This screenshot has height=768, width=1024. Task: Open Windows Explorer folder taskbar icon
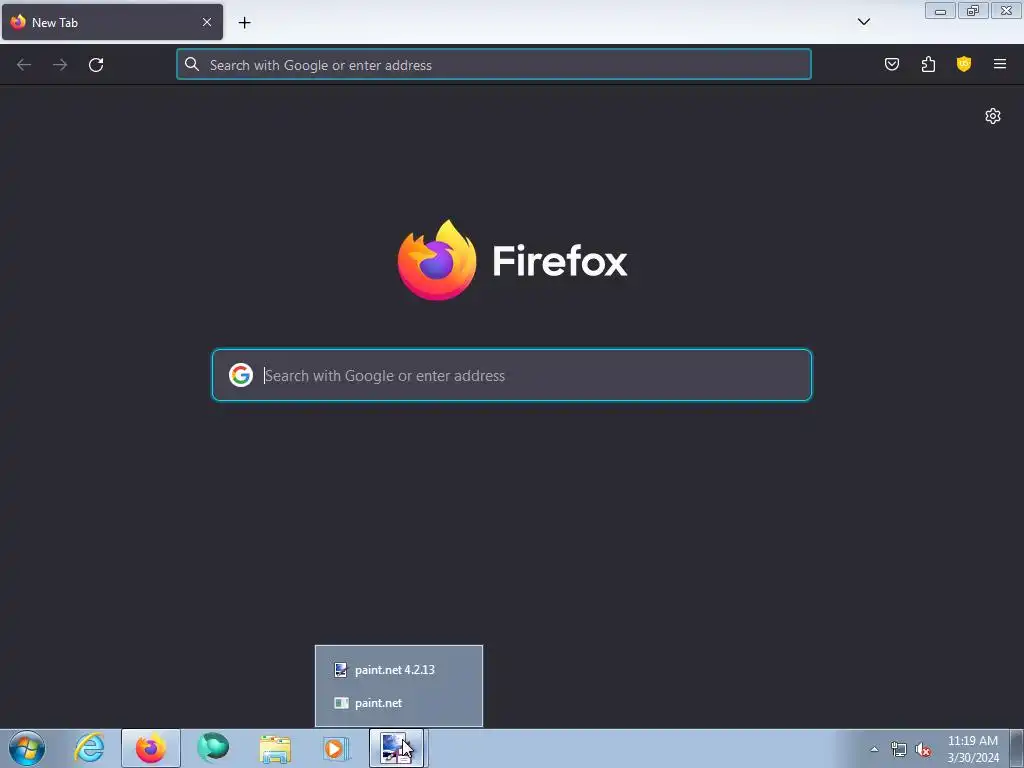pos(275,748)
